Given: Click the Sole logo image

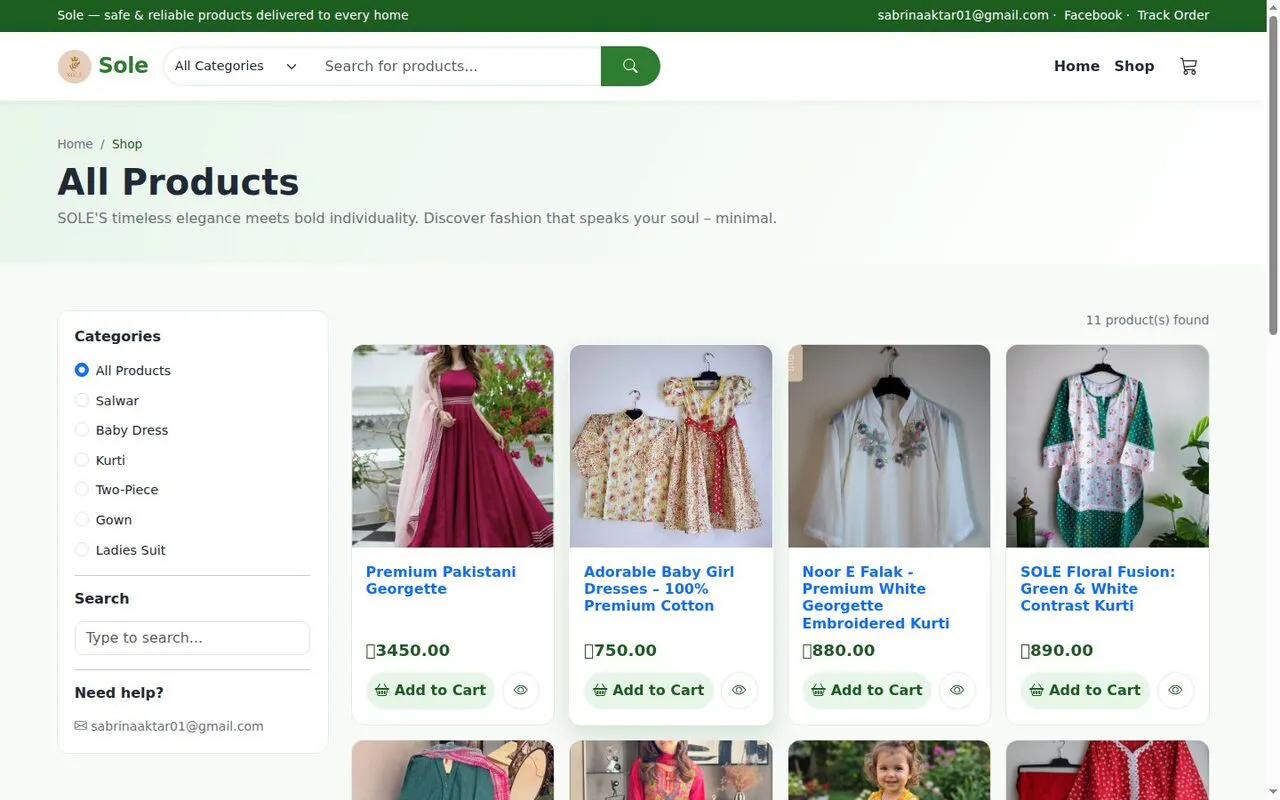Looking at the screenshot, I should tap(74, 66).
